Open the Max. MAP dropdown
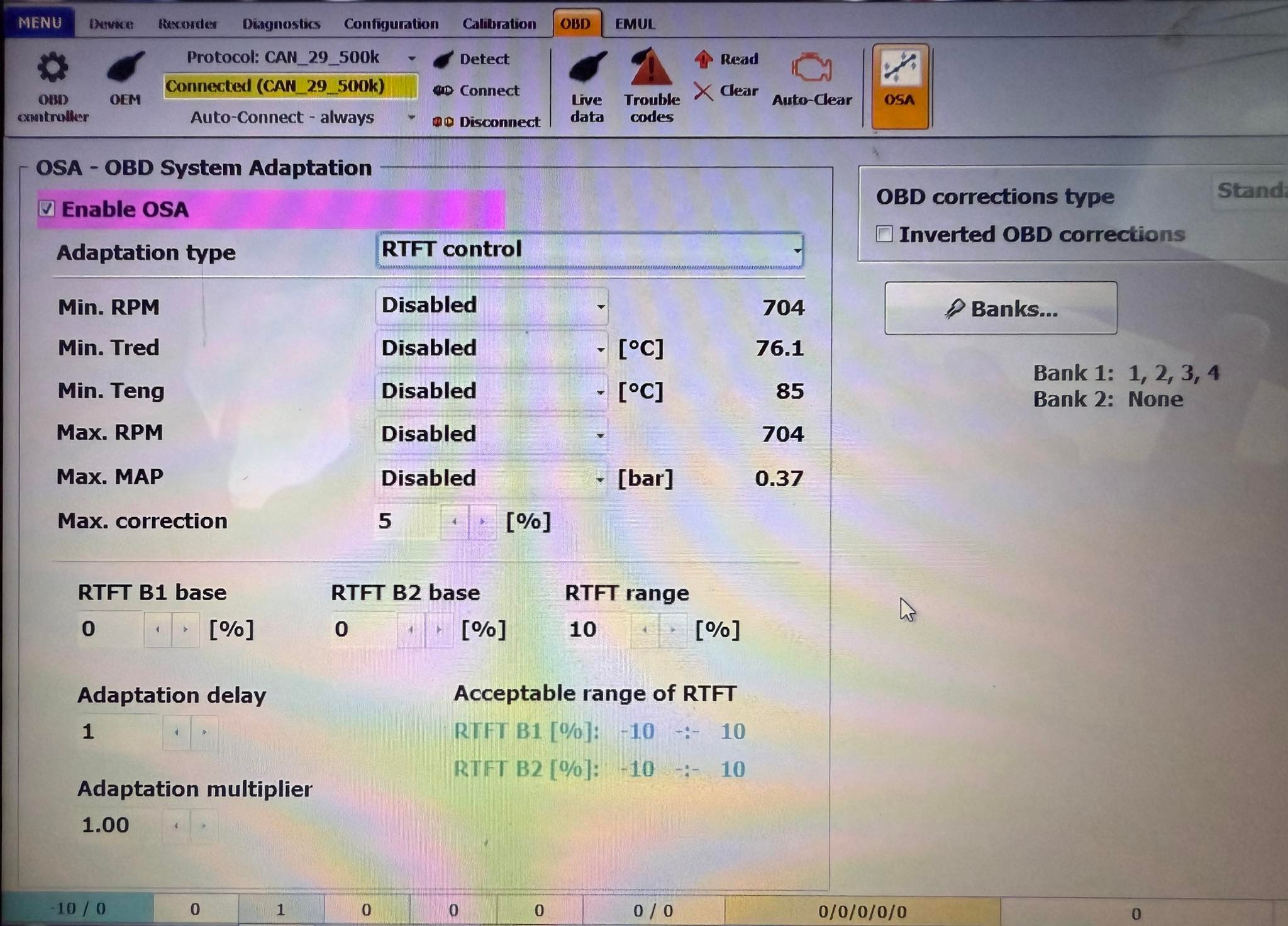The height and width of the screenshot is (926, 1288). [x=492, y=478]
